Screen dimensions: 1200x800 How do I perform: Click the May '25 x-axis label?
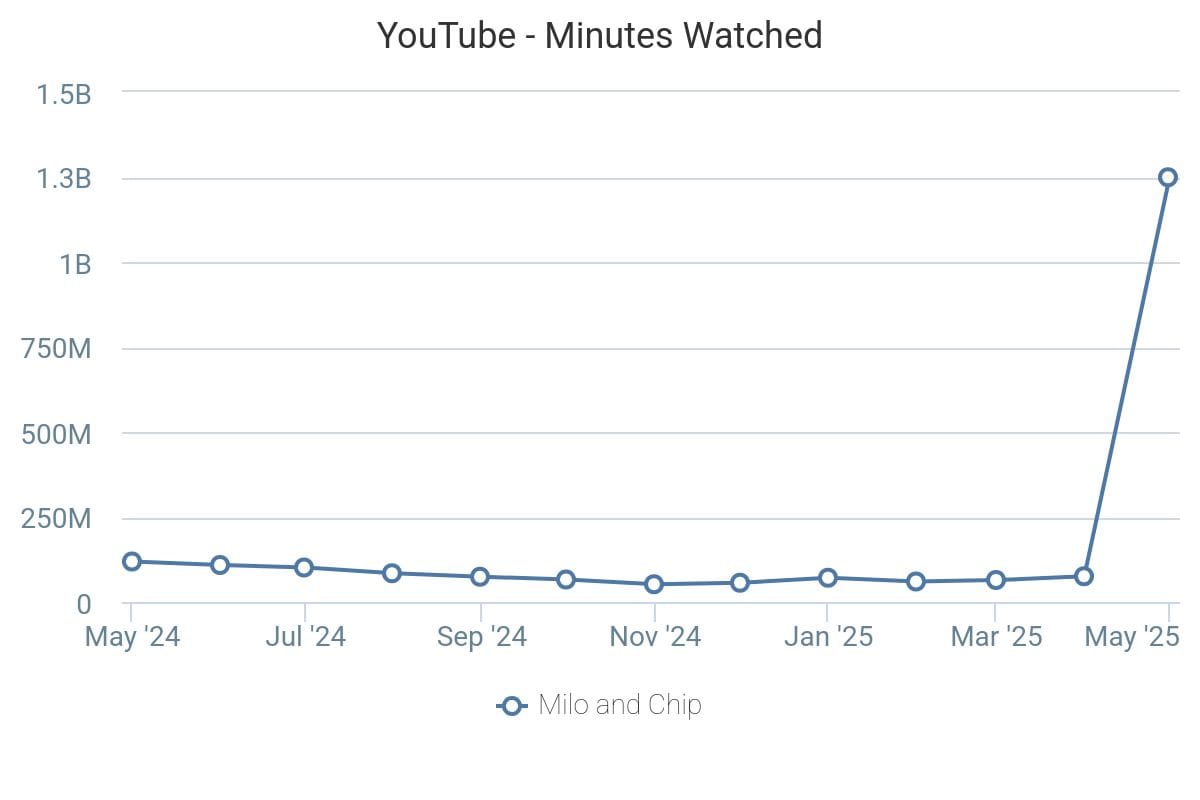coord(1134,637)
